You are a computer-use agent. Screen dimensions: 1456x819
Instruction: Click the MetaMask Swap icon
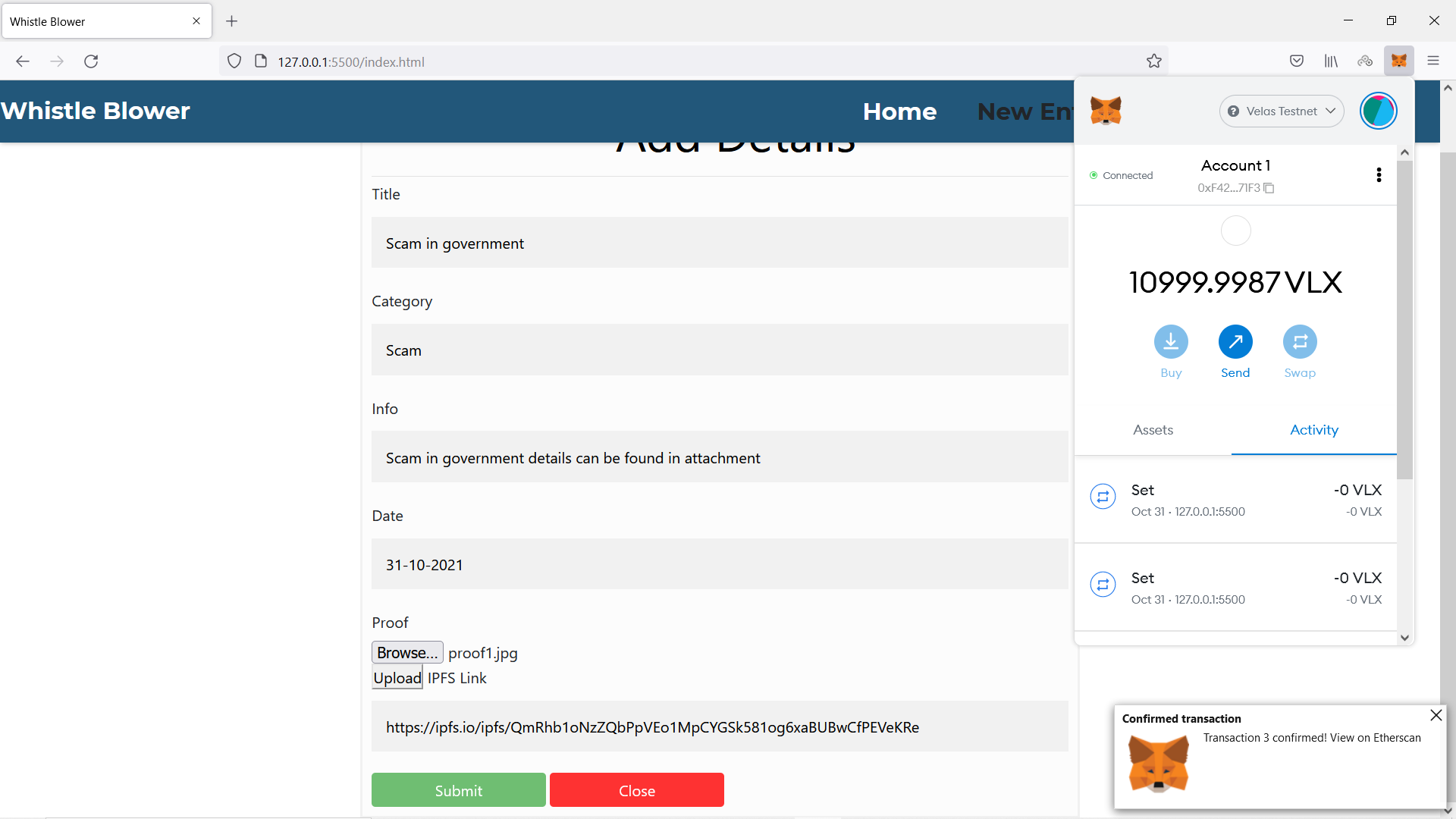(x=1300, y=342)
